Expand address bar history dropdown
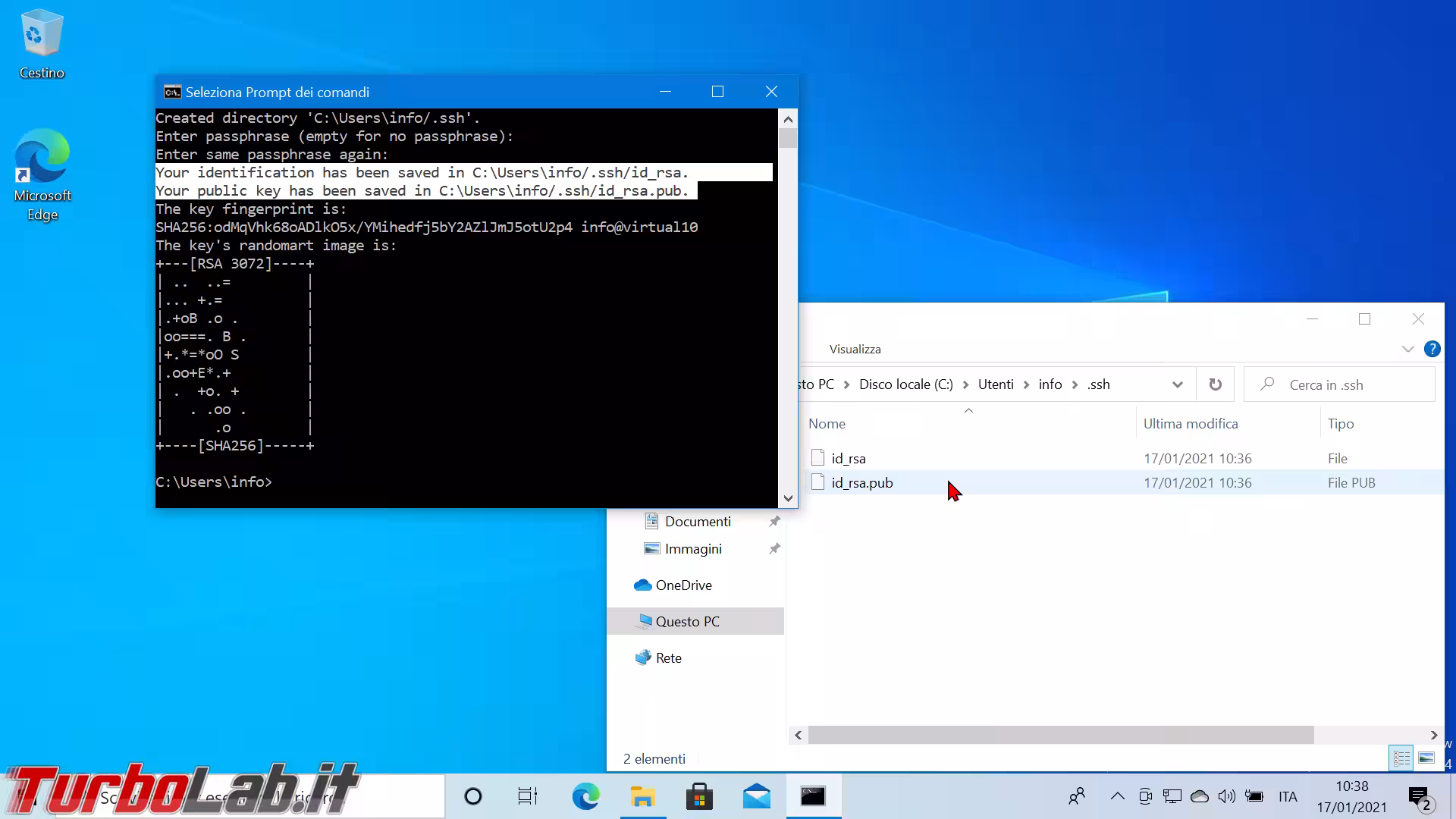 coord(1177,384)
